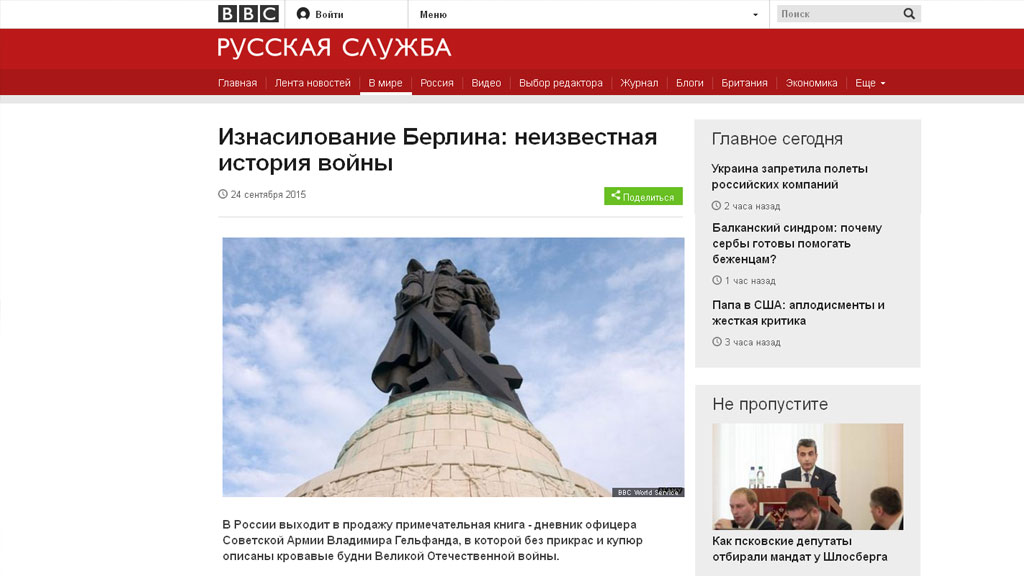
Task: Open the Украина запретила полеты headline
Action: pyautogui.click(x=790, y=176)
